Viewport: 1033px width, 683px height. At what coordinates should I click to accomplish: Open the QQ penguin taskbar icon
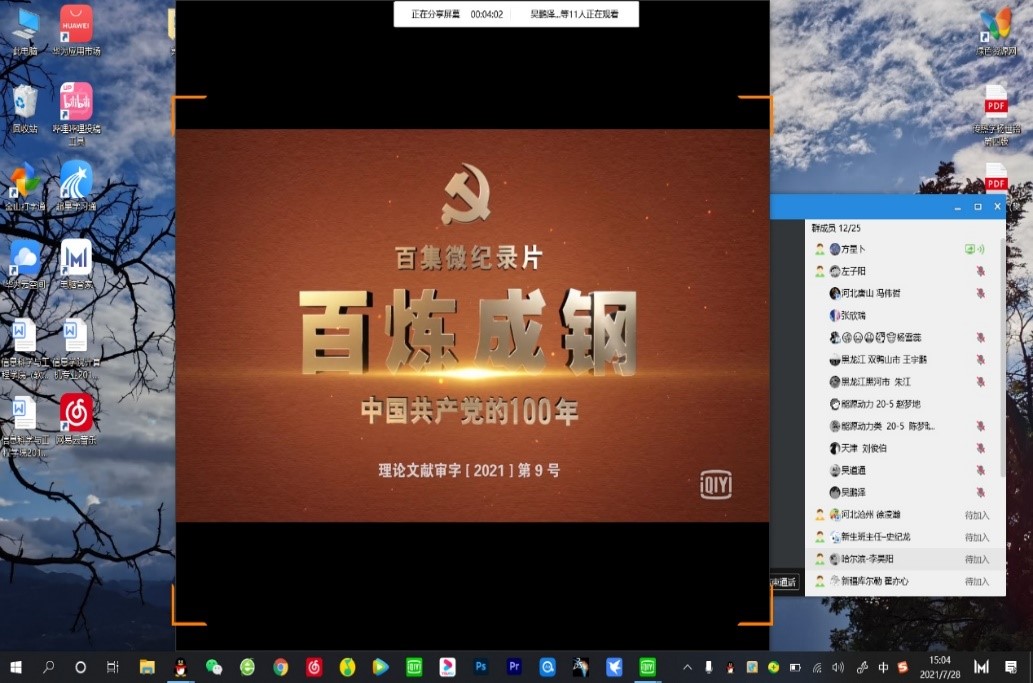tap(180, 666)
